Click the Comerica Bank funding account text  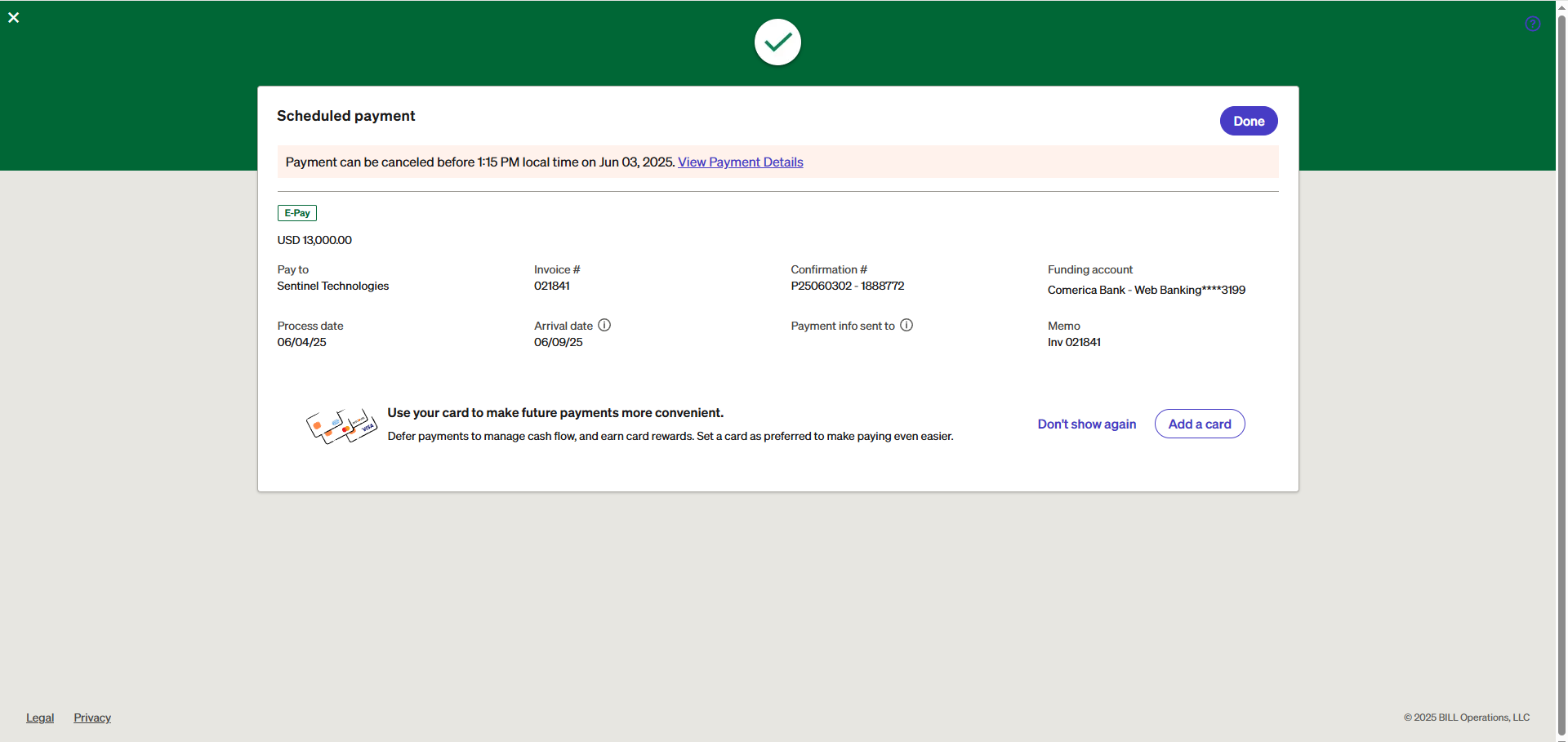click(x=1146, y=291)
